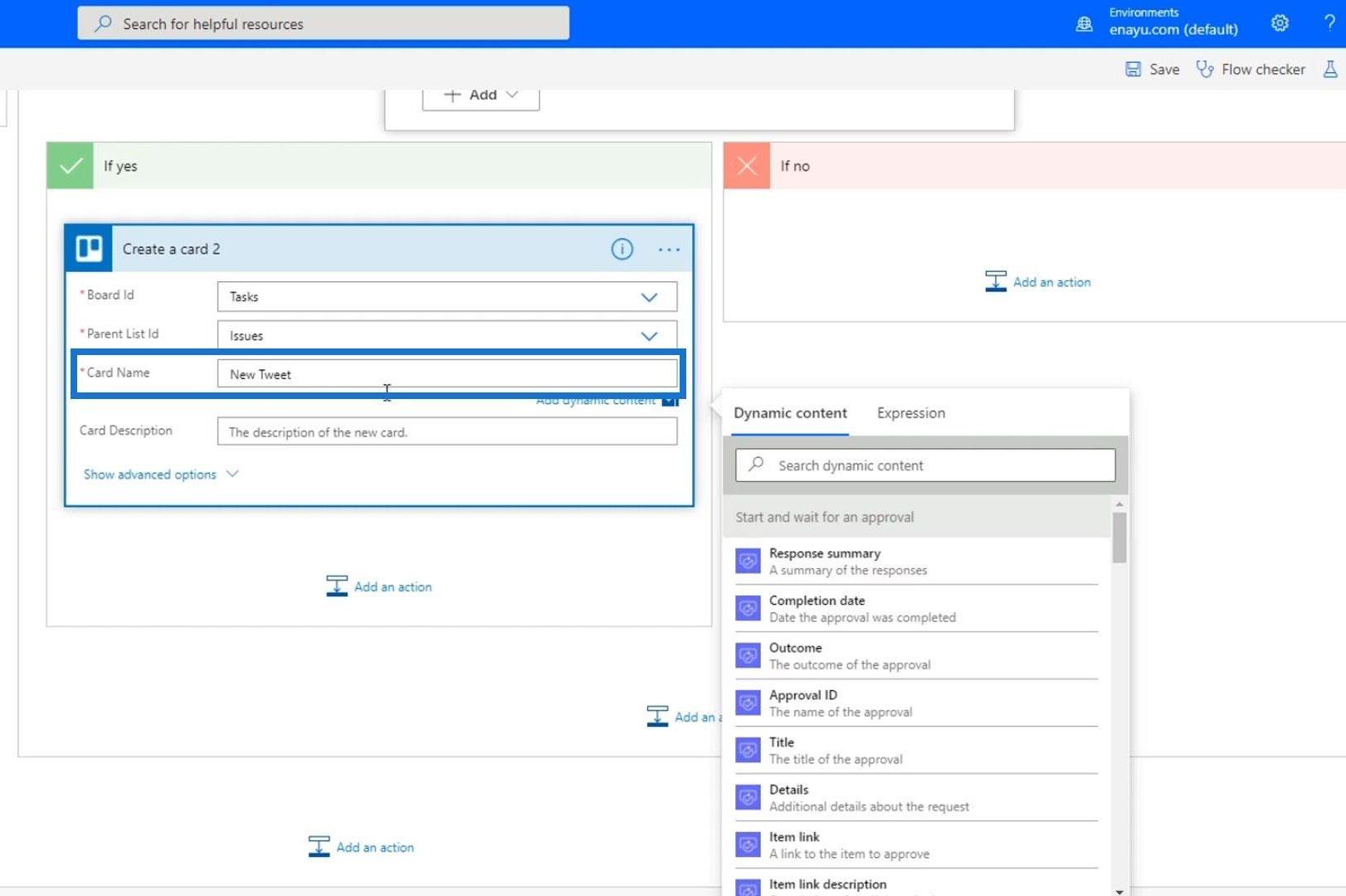This screenshot has height=896, width=1346.
Task: Open info icon on Create a card 2
Action: (x=622, y=249)
